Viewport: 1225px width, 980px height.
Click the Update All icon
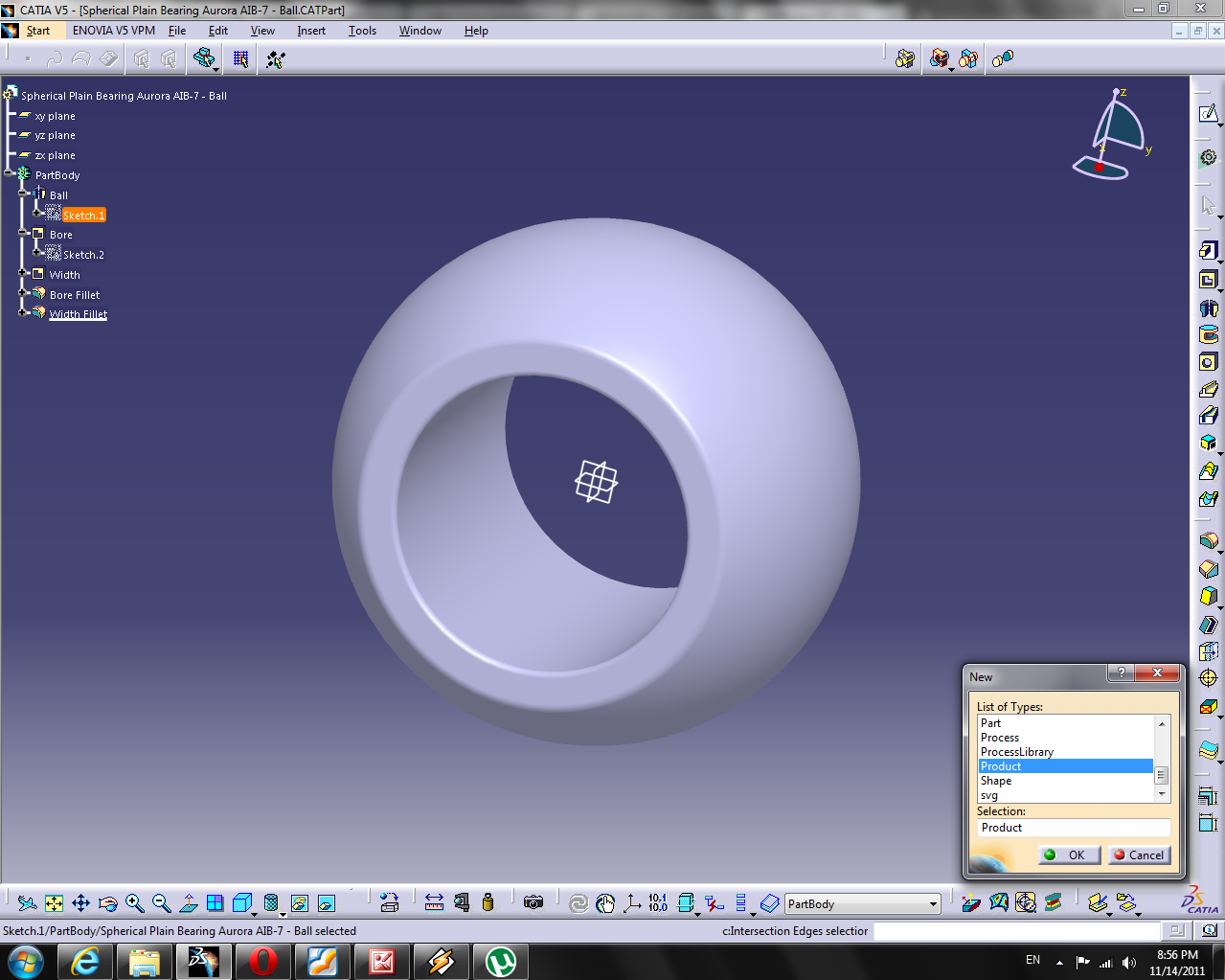tap(578, 903)
